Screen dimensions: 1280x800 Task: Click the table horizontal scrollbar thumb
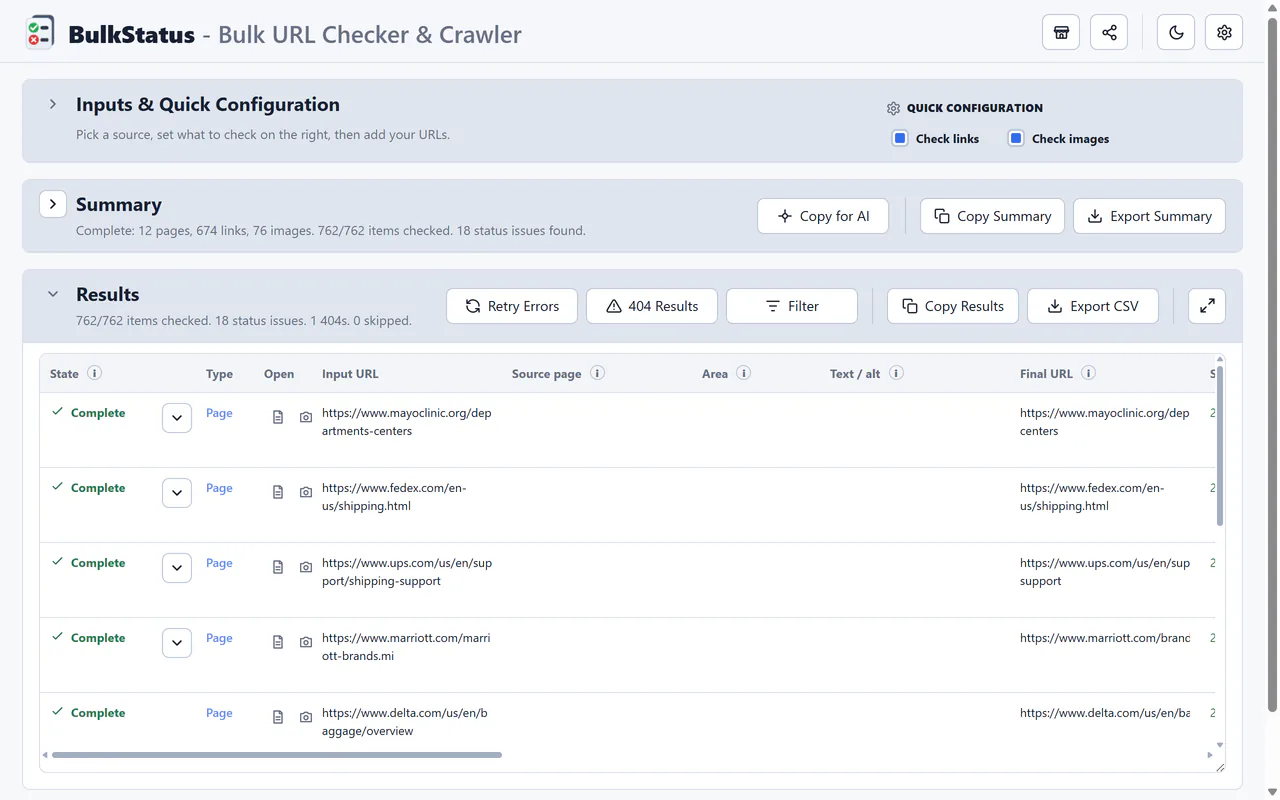[277, 755]
